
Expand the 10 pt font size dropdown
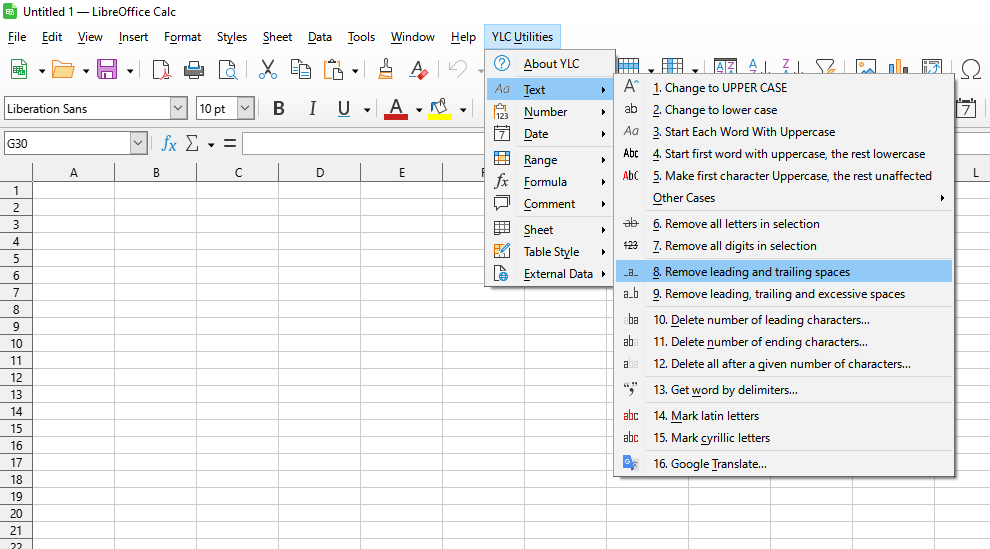(245, 108)
